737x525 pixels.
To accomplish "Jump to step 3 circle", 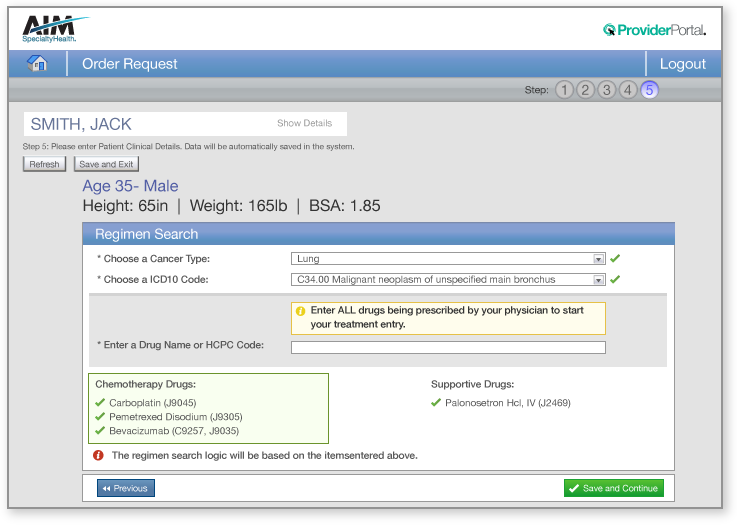I will pos(607,90).
